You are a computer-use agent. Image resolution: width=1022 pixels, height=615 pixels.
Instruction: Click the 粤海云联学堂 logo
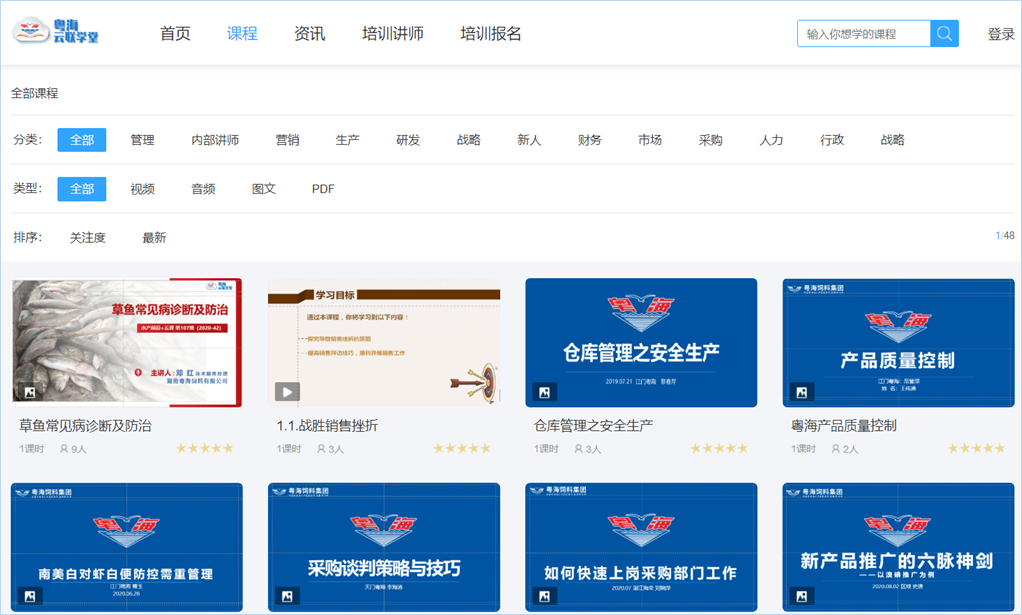pos(56,31)
